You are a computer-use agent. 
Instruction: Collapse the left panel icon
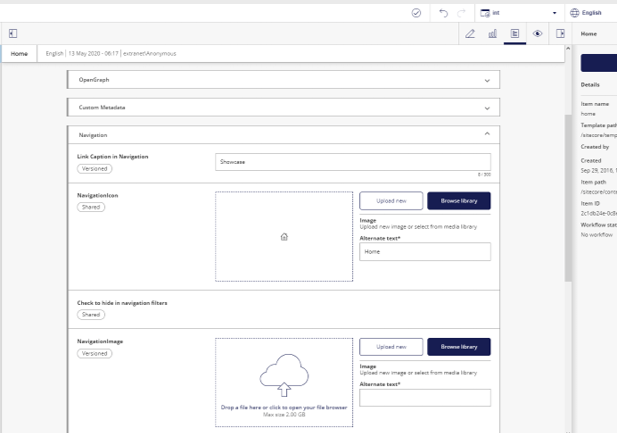(x=13, y=33)
